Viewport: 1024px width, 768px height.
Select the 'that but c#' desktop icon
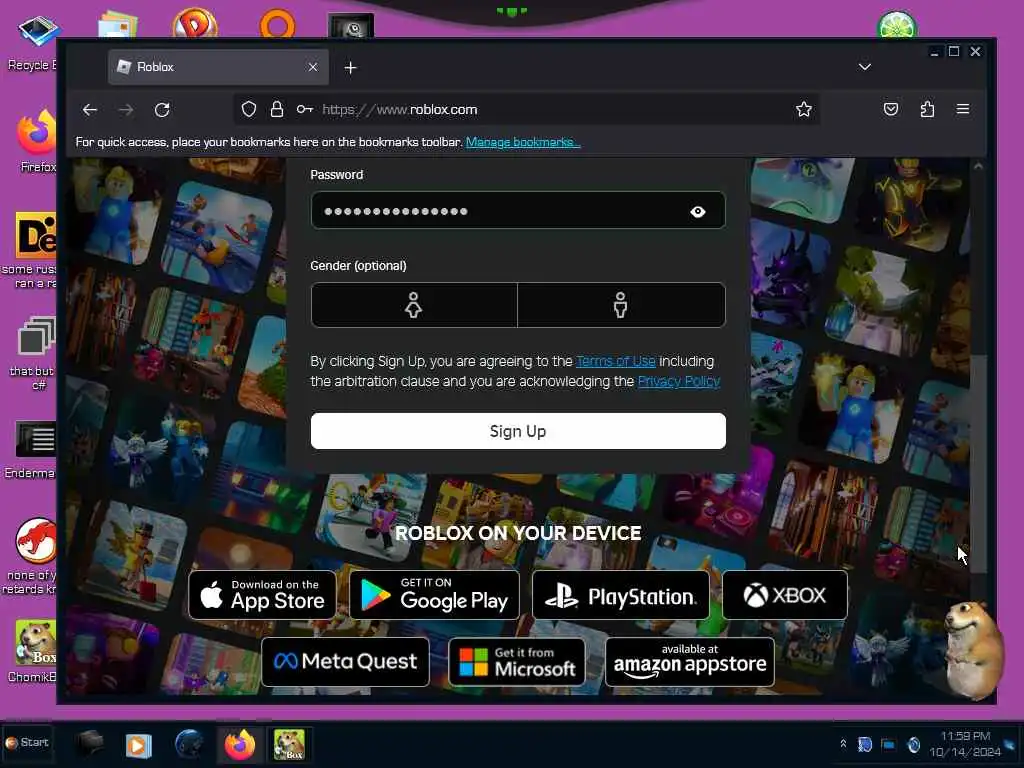click(35, 353)
